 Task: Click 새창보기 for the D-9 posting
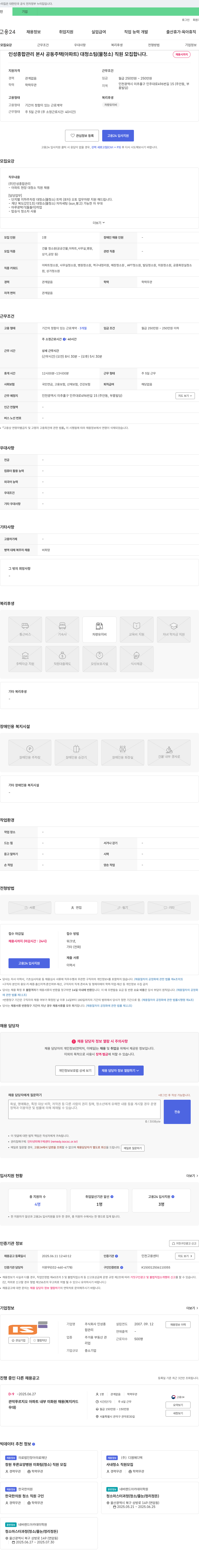pyautogui.click(x=178, y=1413)
